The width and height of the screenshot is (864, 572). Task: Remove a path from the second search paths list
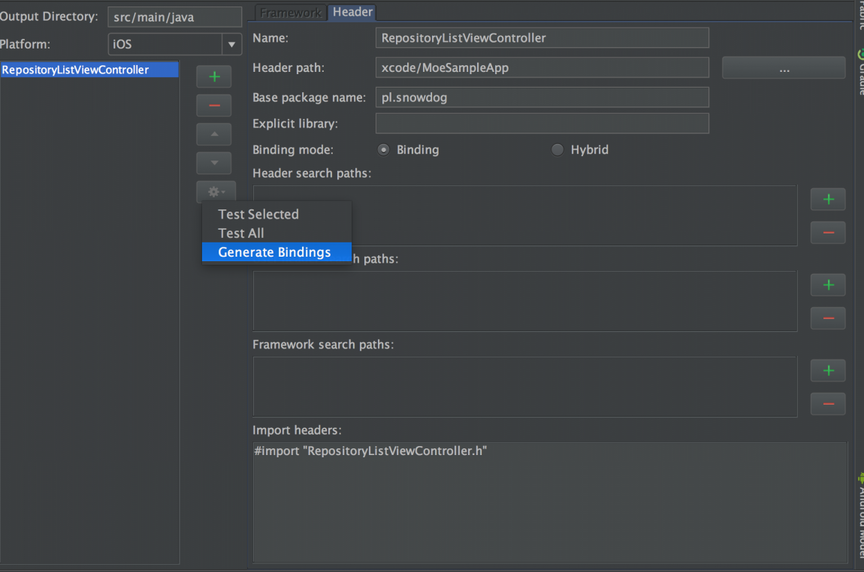(828, 318)
